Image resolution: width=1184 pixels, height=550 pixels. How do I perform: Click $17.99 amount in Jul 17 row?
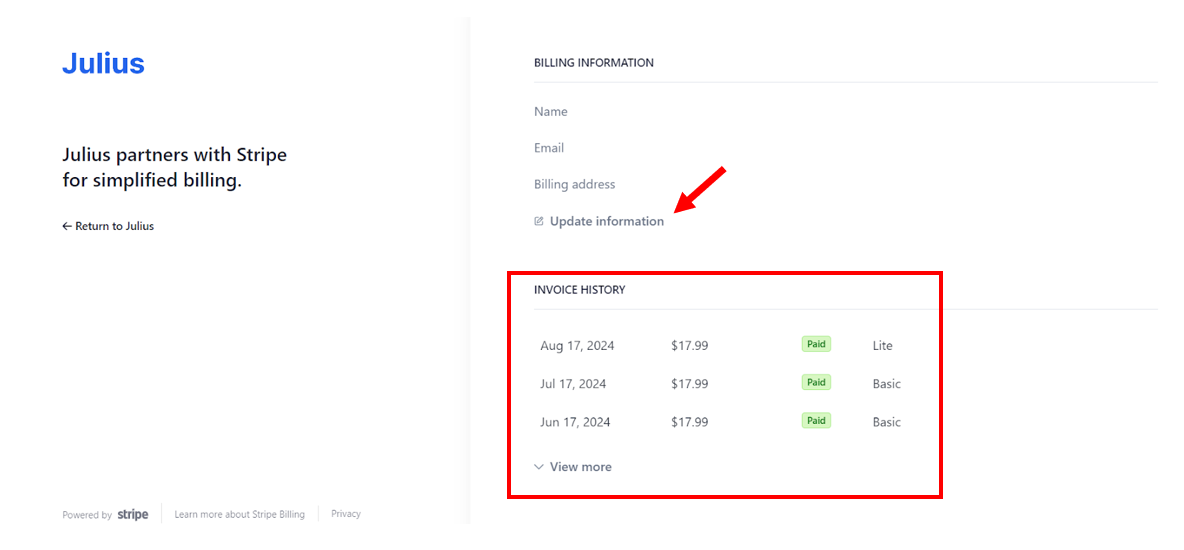coord(689,384)
